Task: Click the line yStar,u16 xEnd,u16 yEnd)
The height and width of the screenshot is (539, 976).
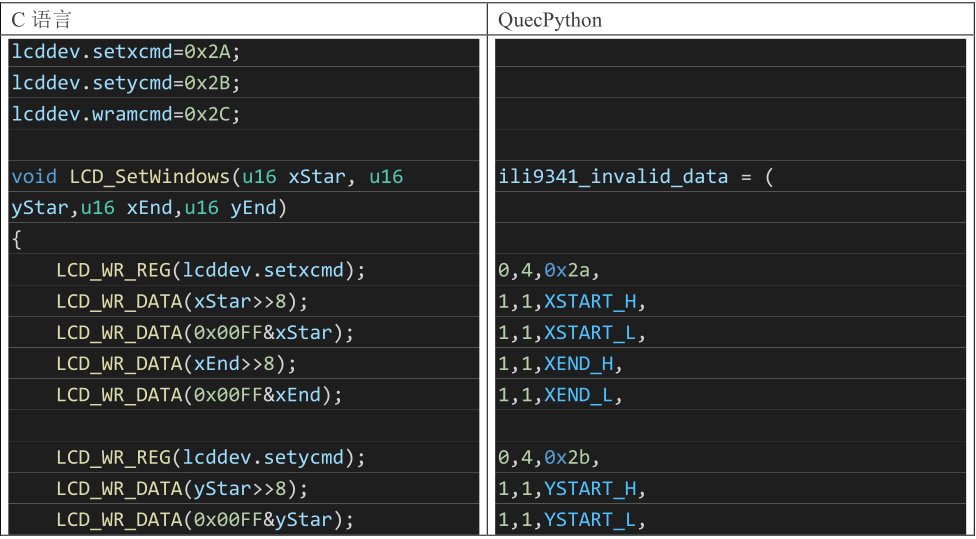Action: click(x=149, y=208)
